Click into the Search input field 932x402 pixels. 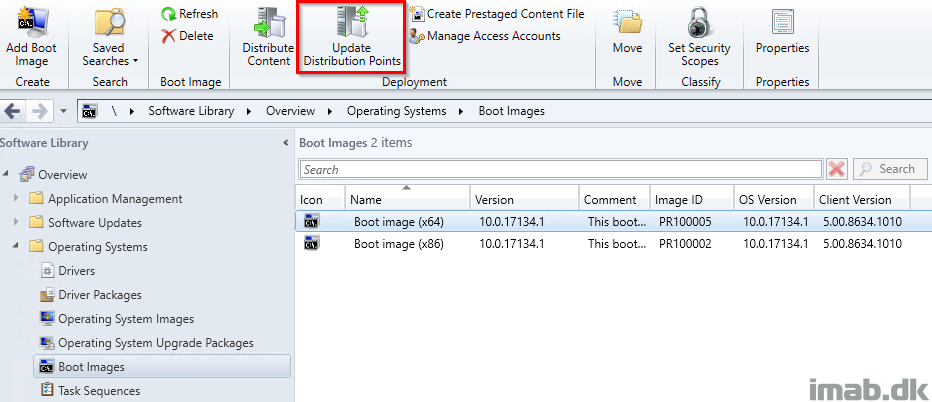tap(561, 169)
